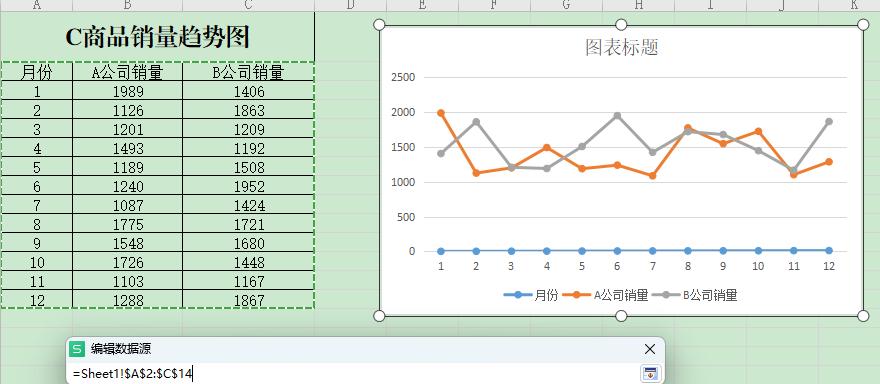Select cell with value 1508
The height and width of the screenshot is (384, 880).
coord(249,167)
